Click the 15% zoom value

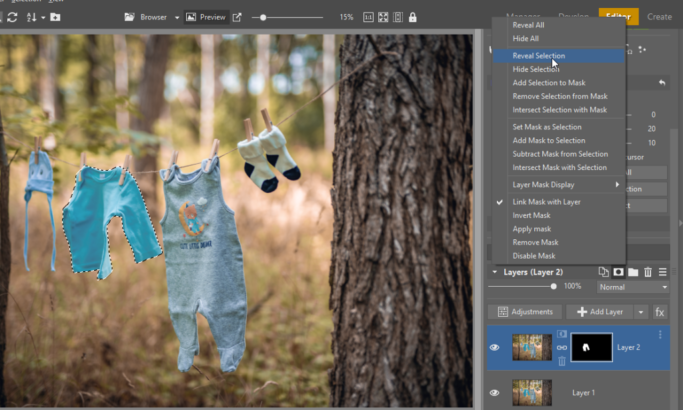tap(346, 17)
